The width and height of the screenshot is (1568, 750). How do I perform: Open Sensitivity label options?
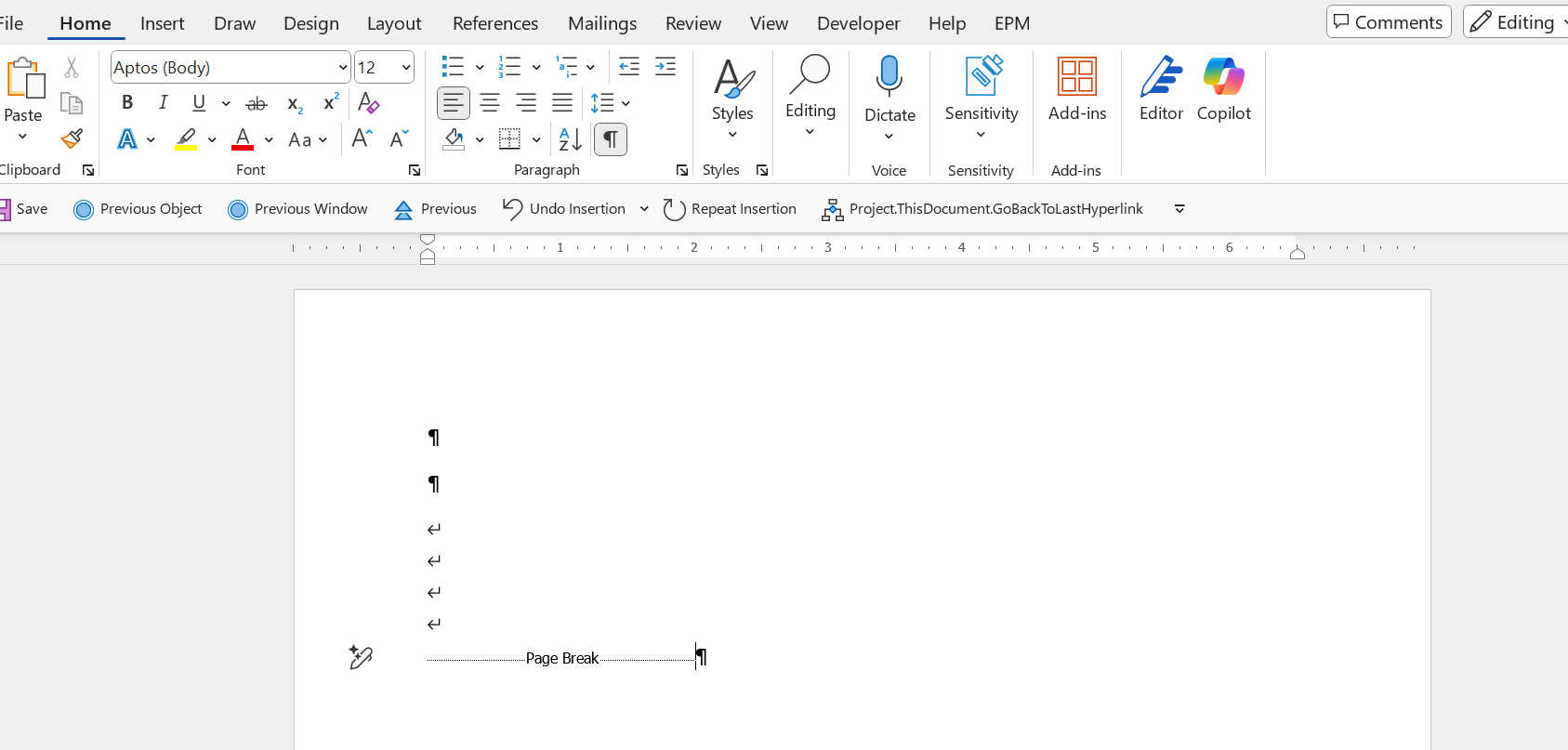click(x=982, y=98)
